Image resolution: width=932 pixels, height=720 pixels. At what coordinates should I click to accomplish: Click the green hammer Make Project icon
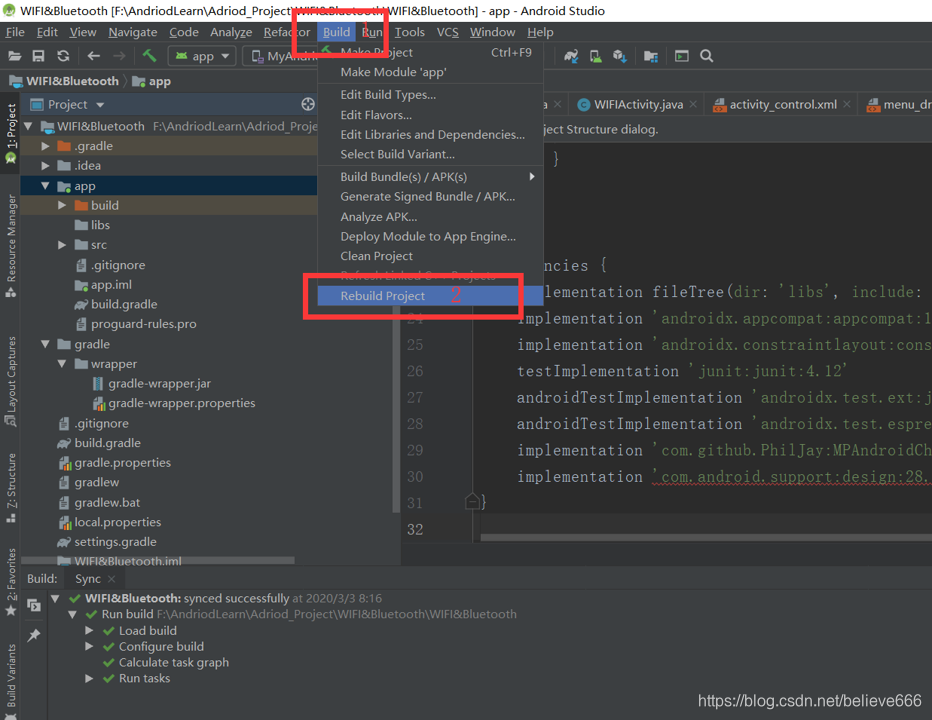149,56
